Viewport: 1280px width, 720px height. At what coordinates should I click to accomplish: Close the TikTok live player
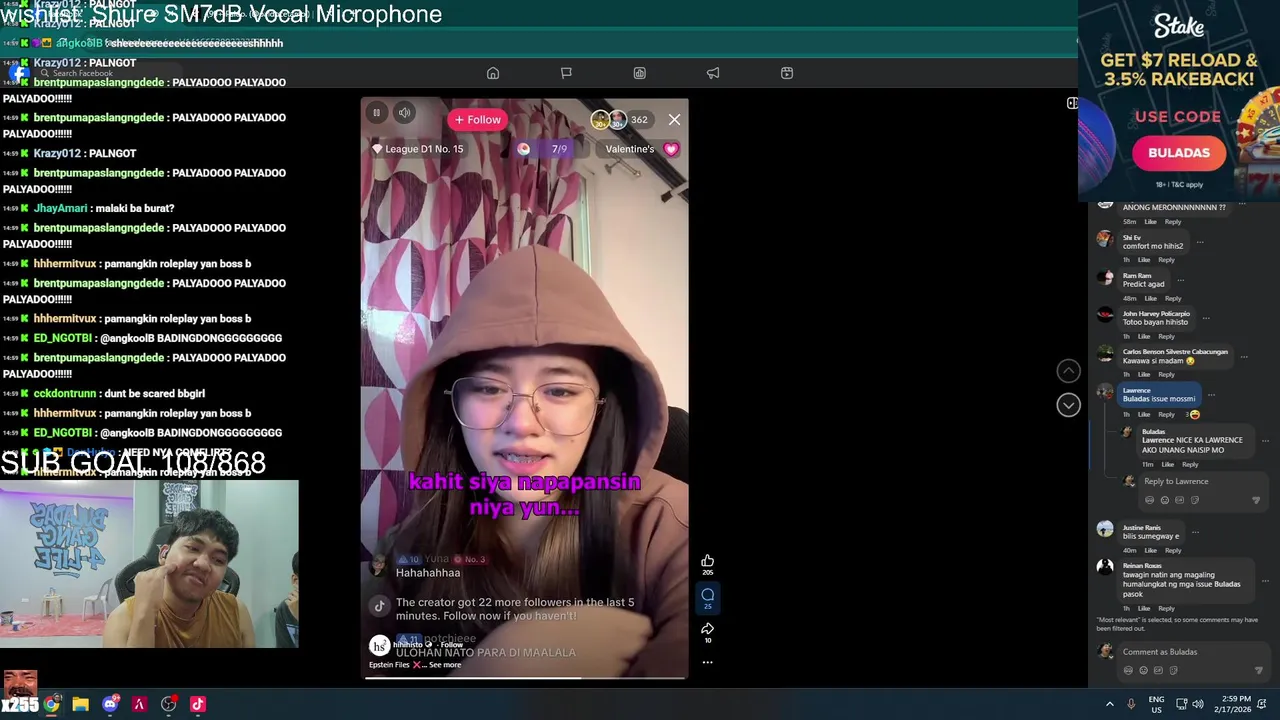[x=674, y=120]
